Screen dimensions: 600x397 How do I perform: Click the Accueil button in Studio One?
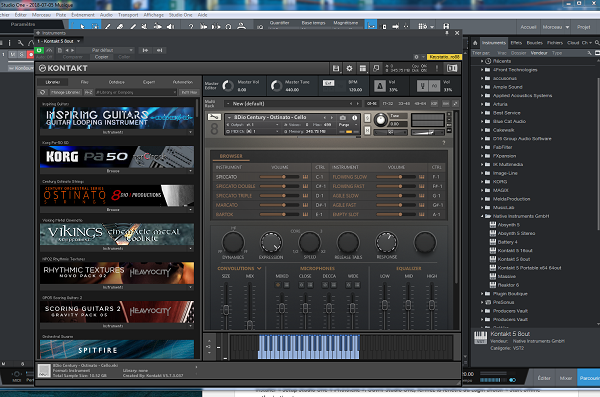coord(528,27)
